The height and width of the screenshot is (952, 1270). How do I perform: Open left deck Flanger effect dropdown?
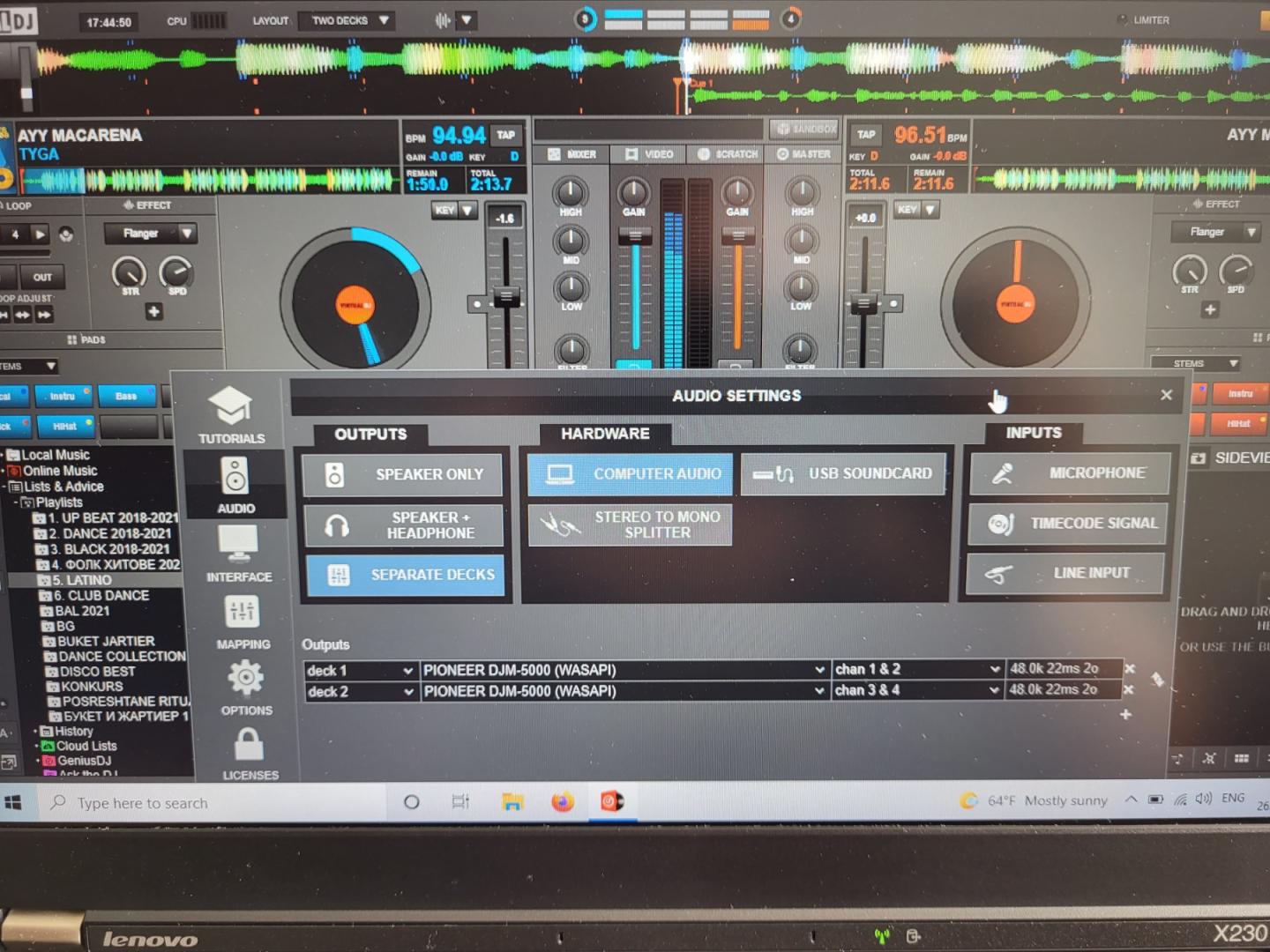tap(150, 234)
